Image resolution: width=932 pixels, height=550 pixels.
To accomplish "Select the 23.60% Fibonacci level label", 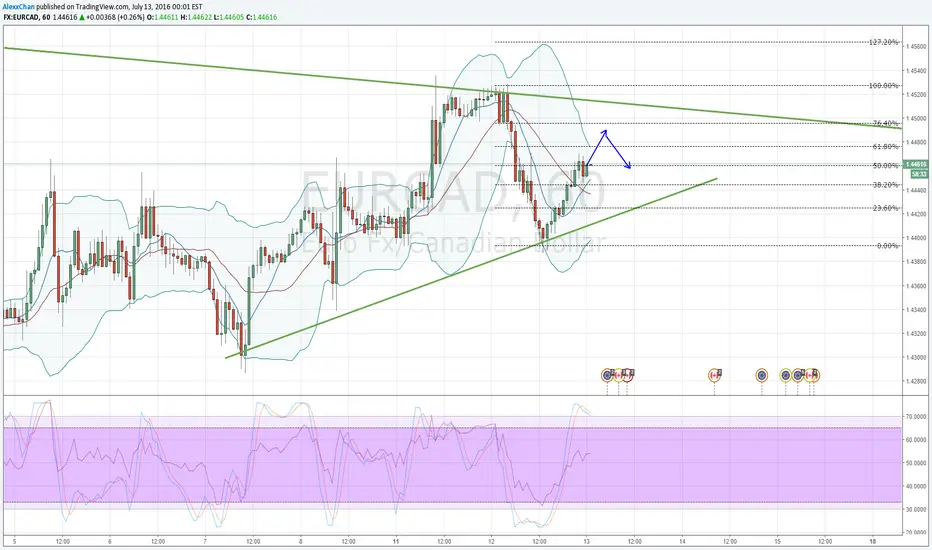I will [886, 208].
